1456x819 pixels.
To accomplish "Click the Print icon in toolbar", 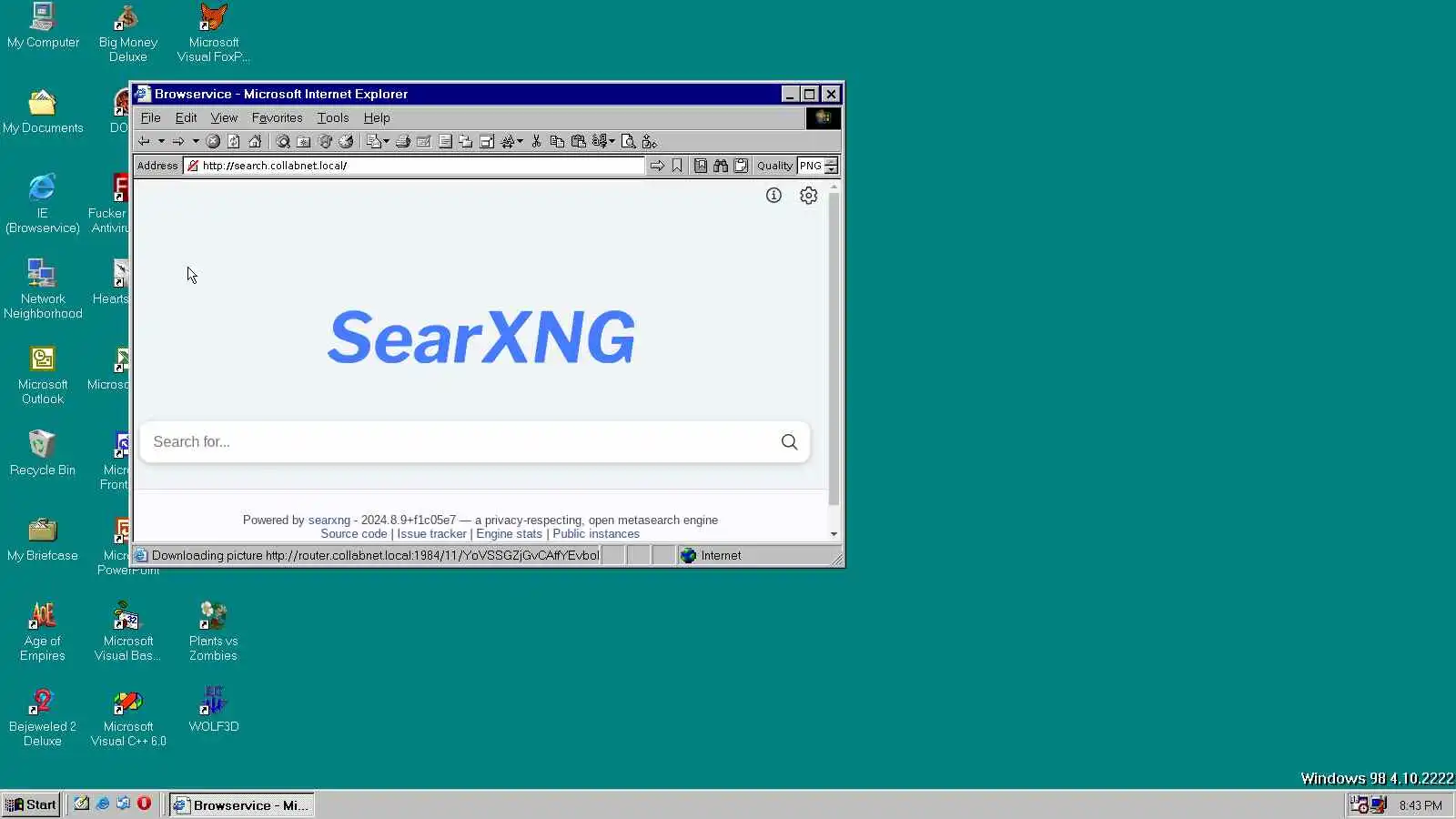I will pyautogui.click(x=403, y=141).
